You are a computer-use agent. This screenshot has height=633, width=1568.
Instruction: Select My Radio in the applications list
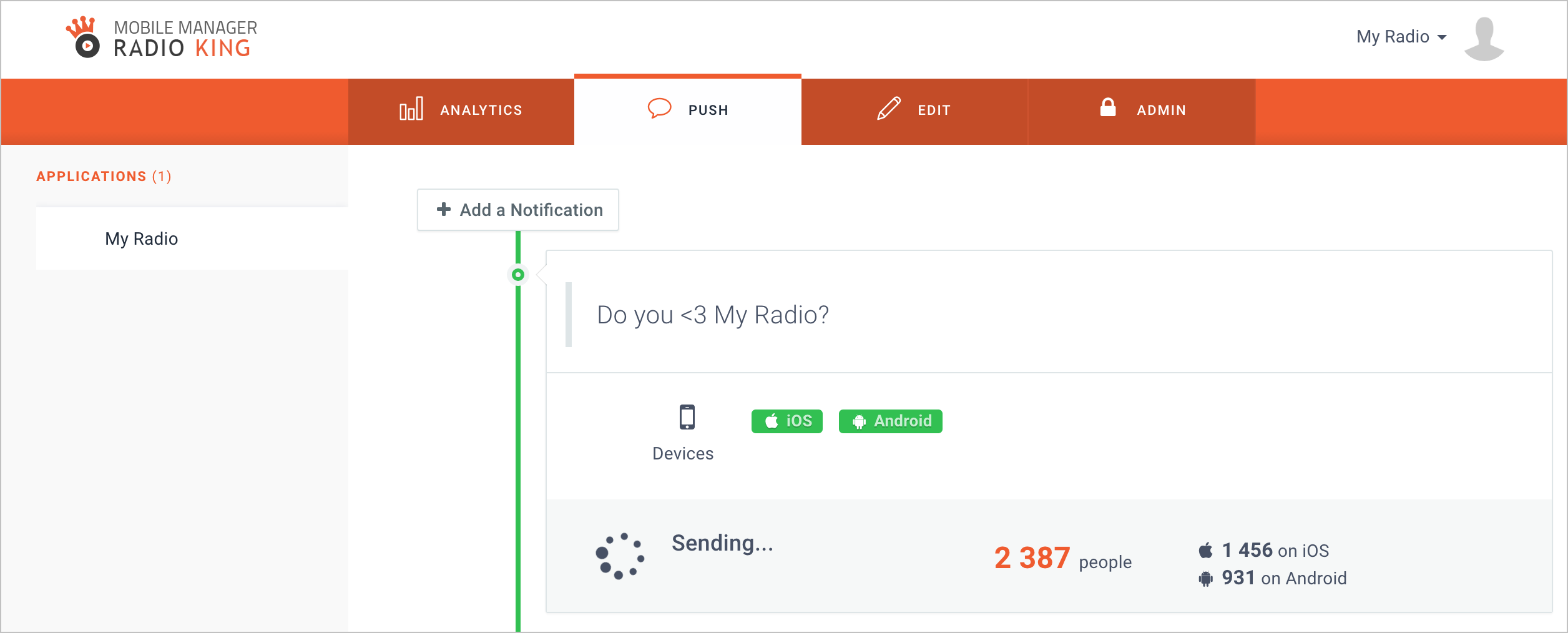(192, 238)
